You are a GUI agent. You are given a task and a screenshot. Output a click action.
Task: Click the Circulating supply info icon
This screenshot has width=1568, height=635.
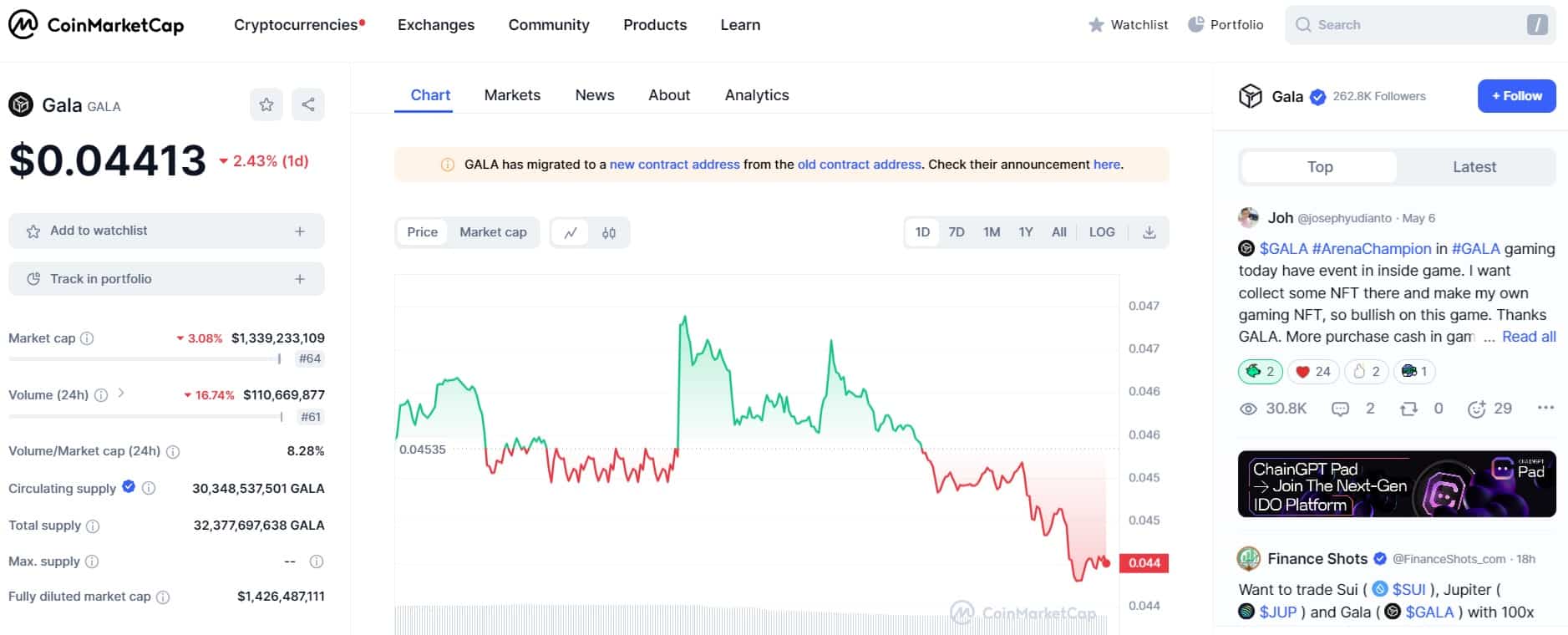(x=149, y=488)
